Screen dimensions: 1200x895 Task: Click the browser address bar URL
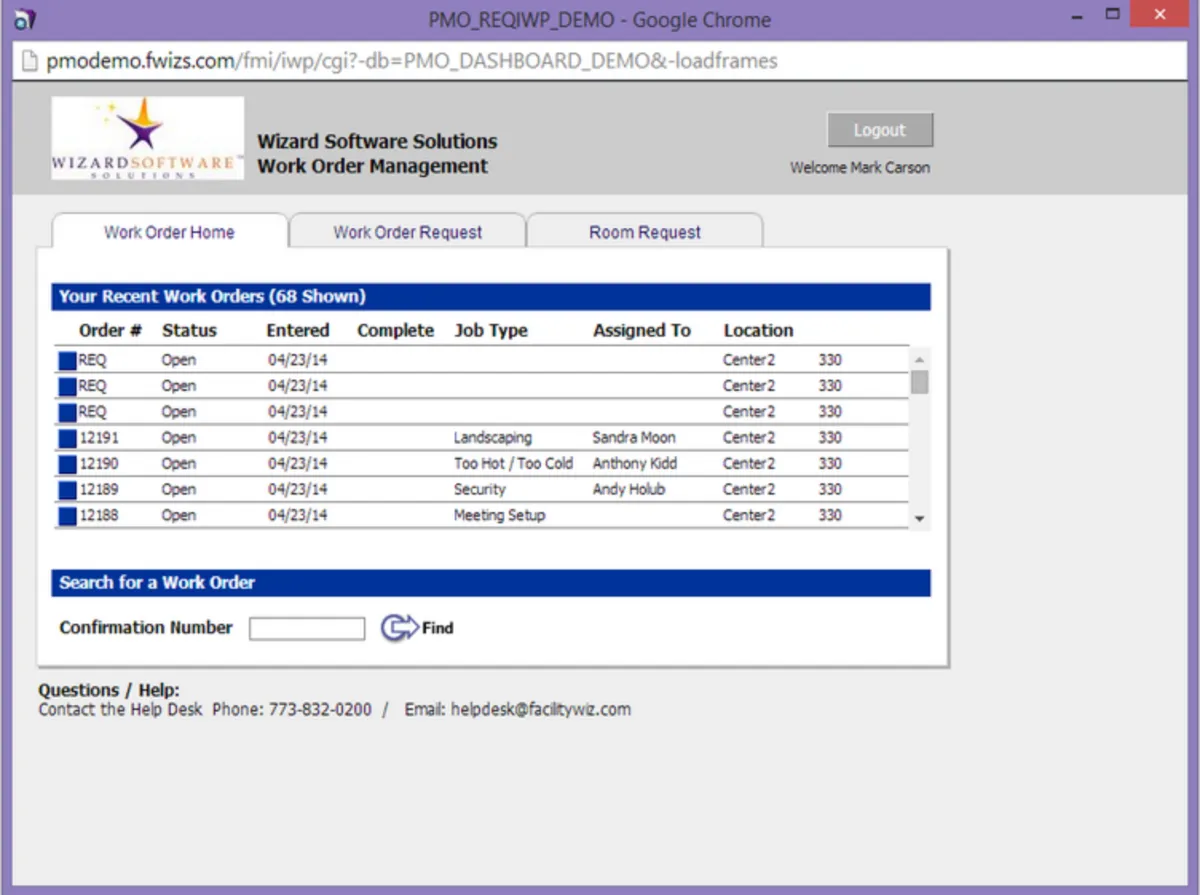[x=412, y=62]
